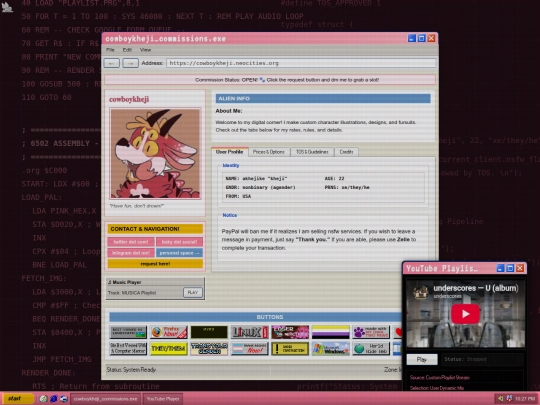
Task: Maximize the YouTube Playlist window
Action: tap(510, 268)
